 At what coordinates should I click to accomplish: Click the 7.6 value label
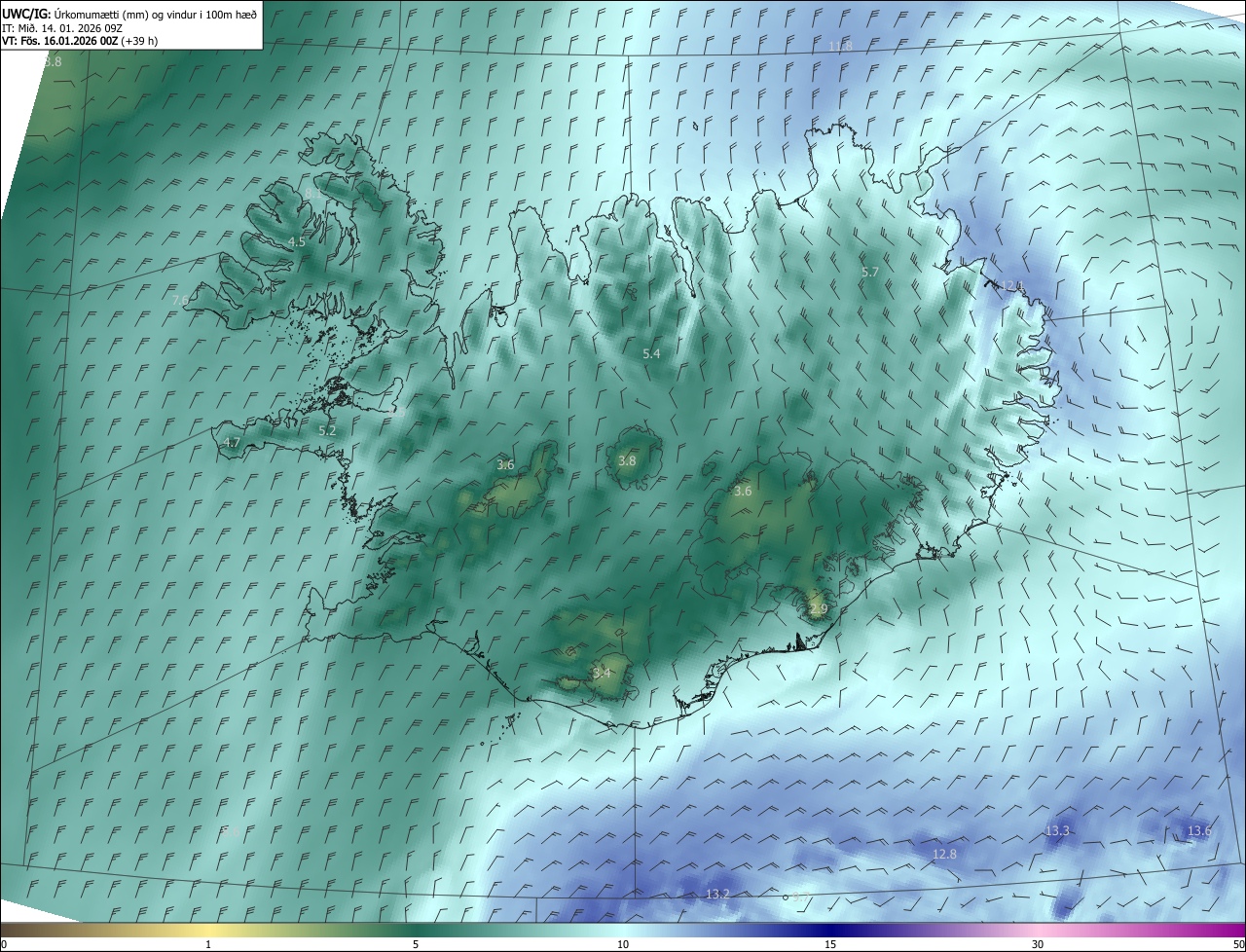click(181, 301)
